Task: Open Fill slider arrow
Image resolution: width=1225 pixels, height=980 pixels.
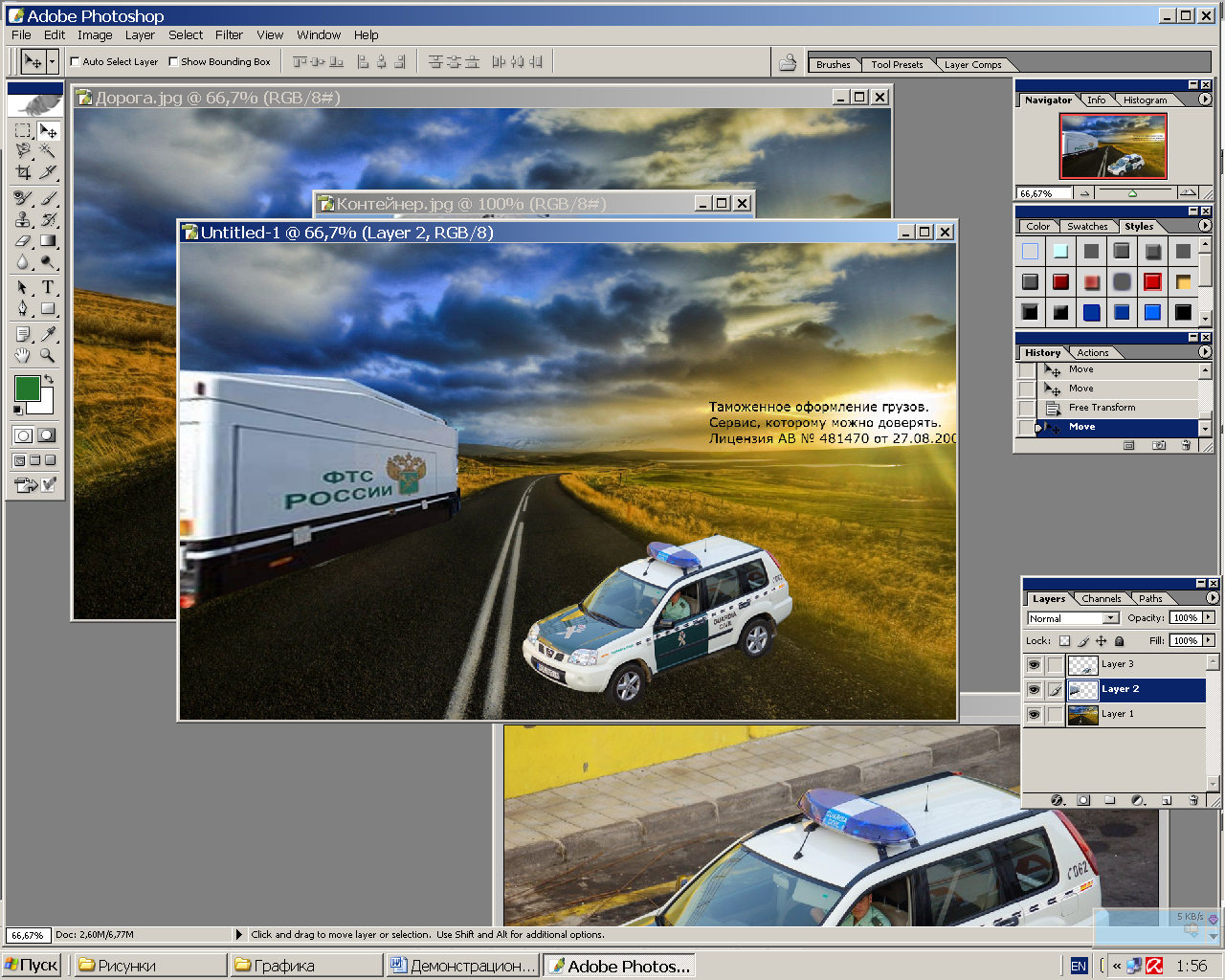Action: tap(1210, 640)
